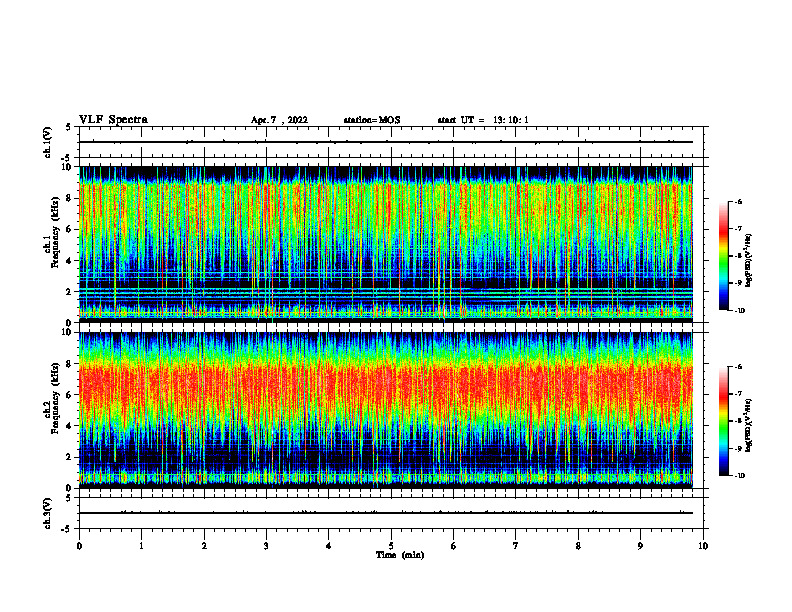Click time axis tick label "0"
The width and height of the screenshot is (792, 612).
79,546
